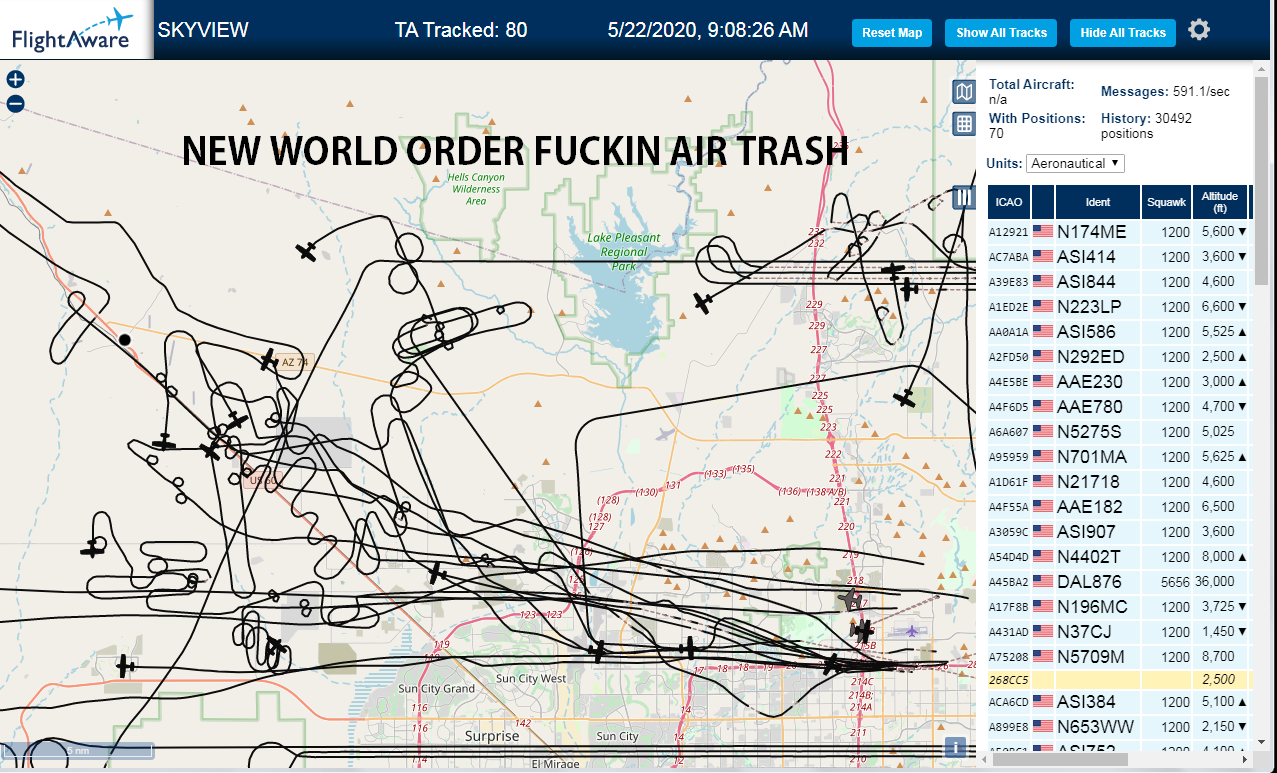Select the ASI414 aircraft row
The height and width of the screenshot is (773, 1277).
click(x=1120, y=257)
